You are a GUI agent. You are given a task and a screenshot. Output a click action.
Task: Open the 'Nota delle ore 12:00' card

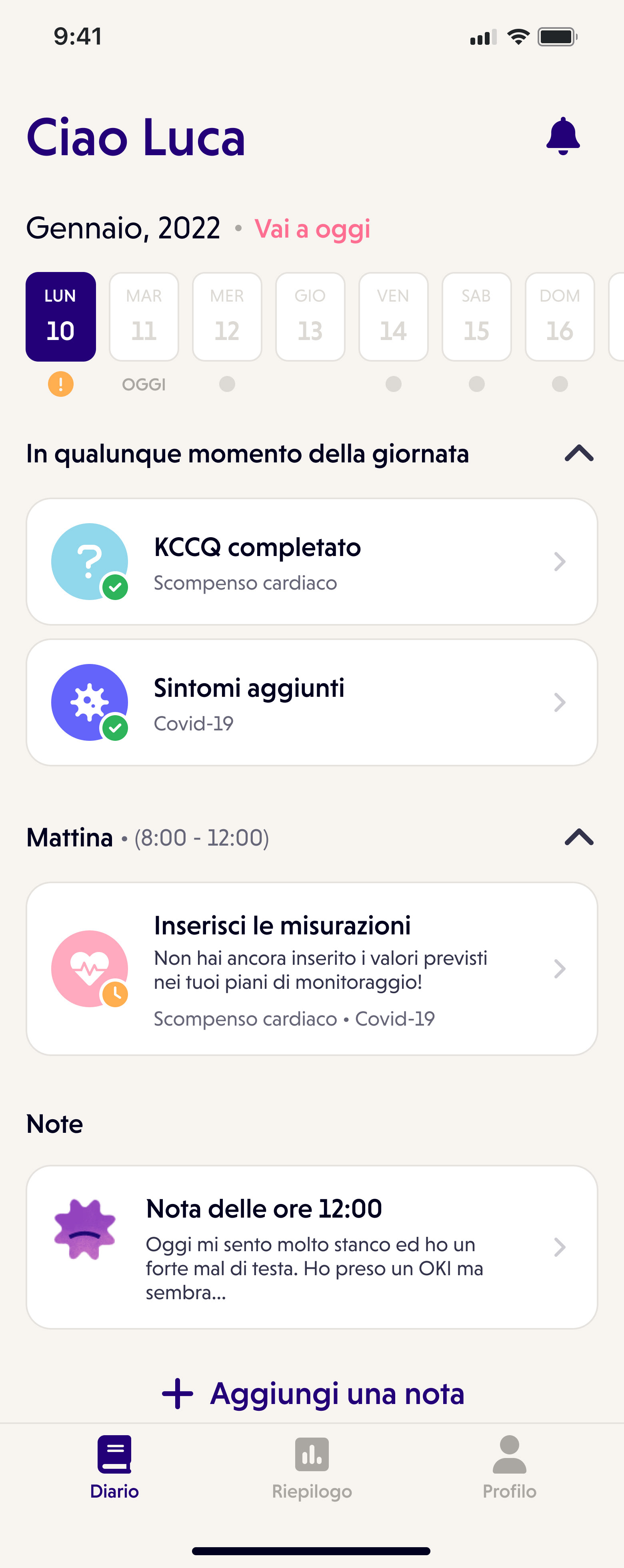point(312,1247)
